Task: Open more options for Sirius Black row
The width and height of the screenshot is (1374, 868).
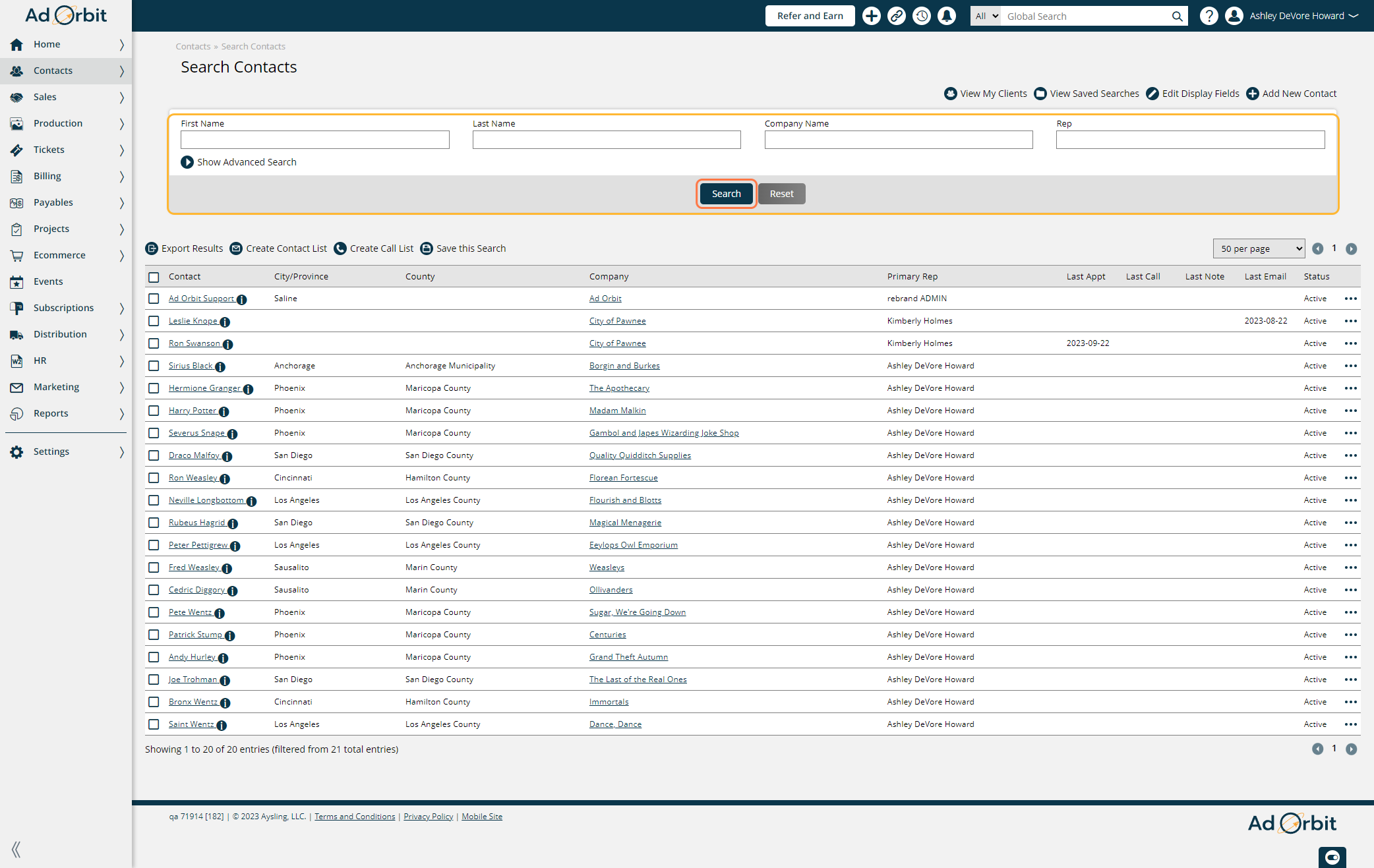Action: 1351,366
